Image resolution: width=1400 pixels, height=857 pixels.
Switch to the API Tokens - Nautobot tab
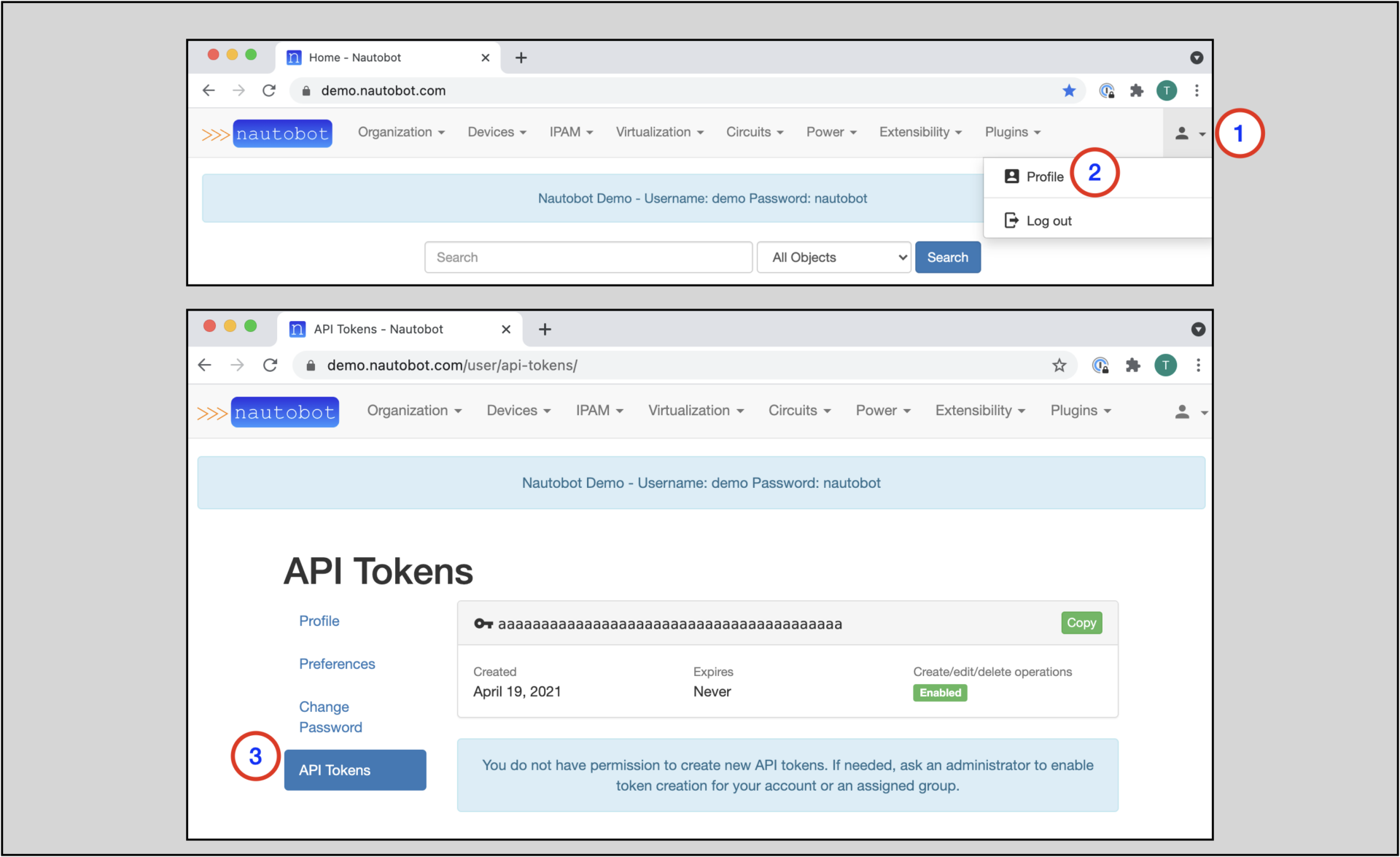tap(378, 329)
